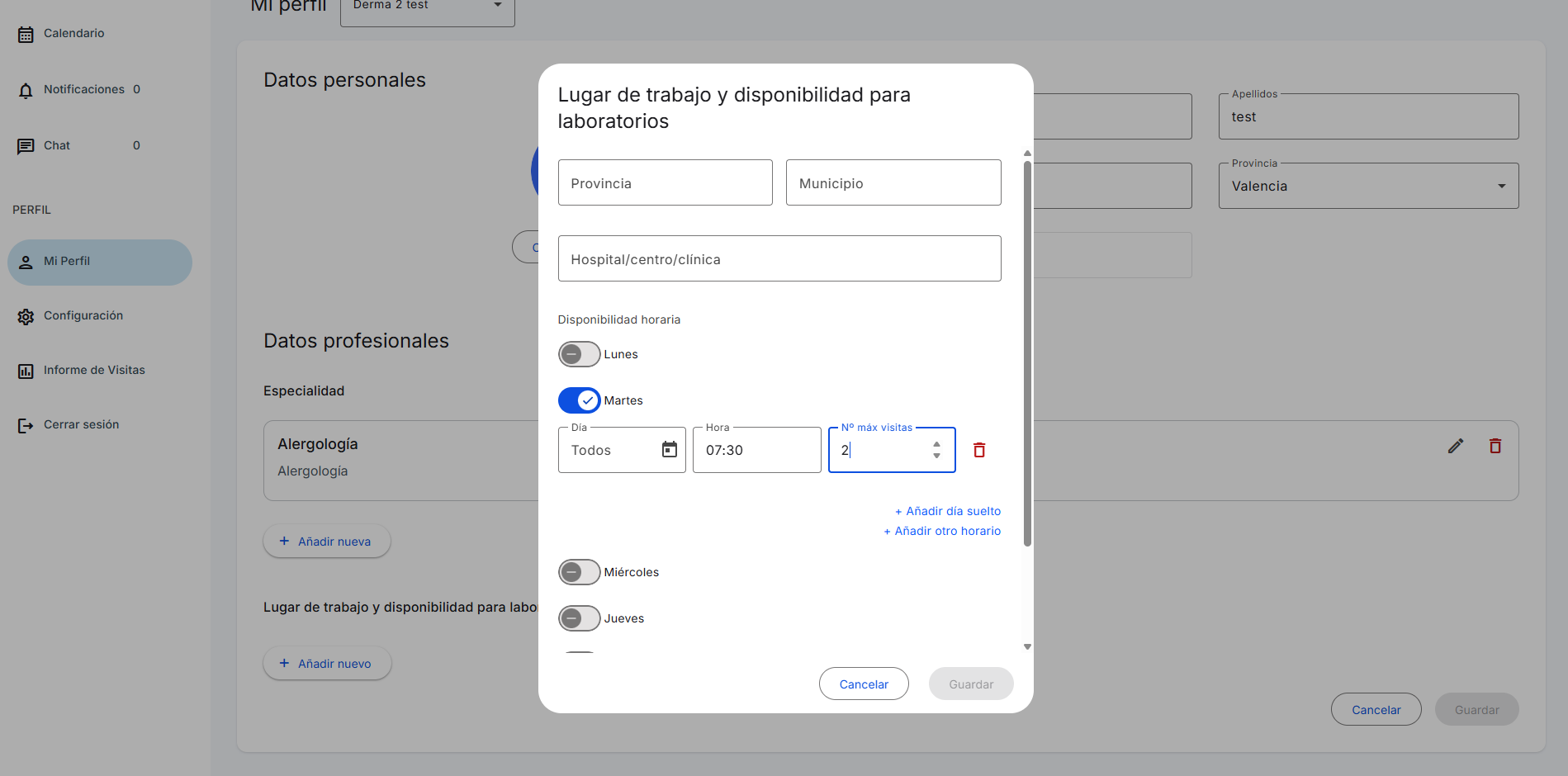Select Mi Perfil in the sidebar
1568x776 pixels.
coord(100,263)
